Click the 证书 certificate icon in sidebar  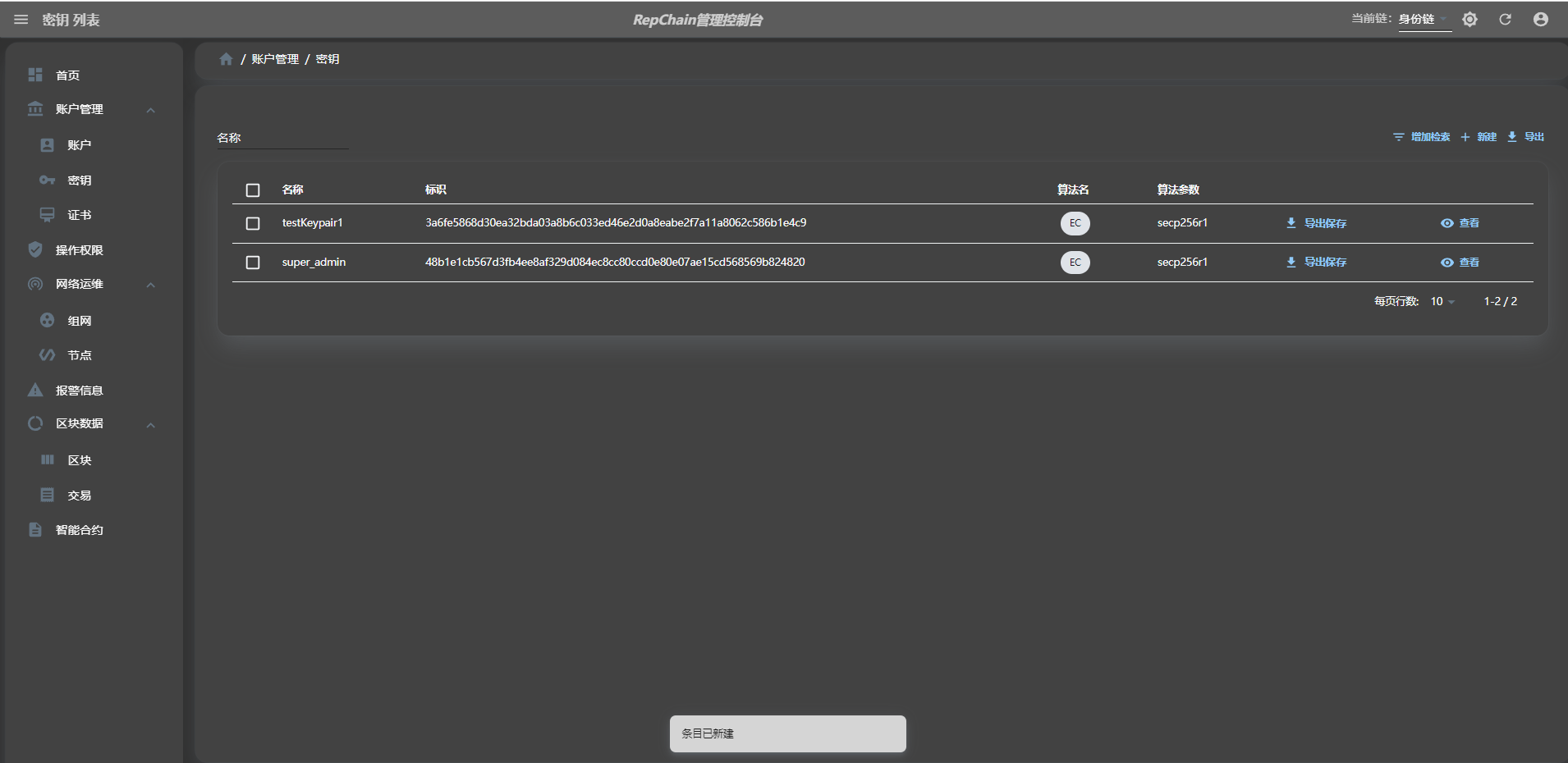tap(48, 215)
